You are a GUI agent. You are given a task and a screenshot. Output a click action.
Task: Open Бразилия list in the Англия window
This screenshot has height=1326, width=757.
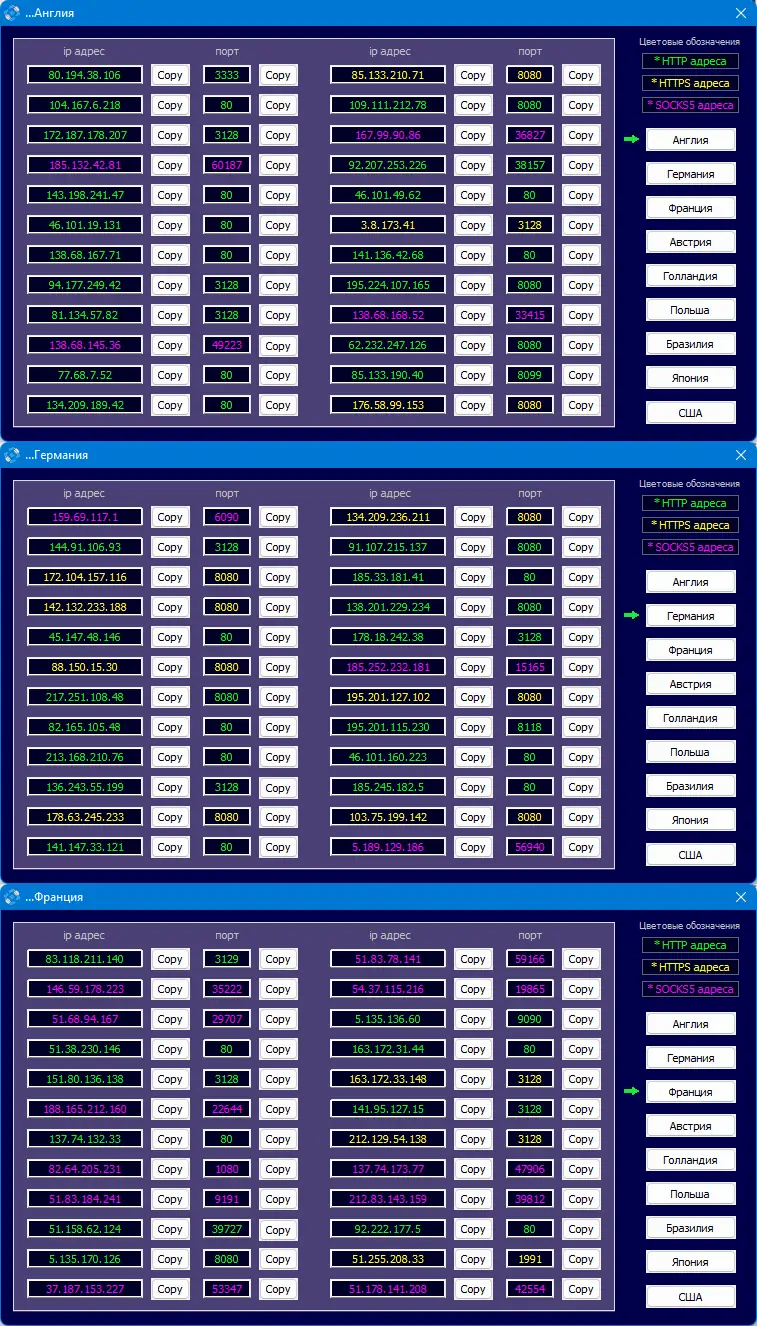[x=691, y=344]
